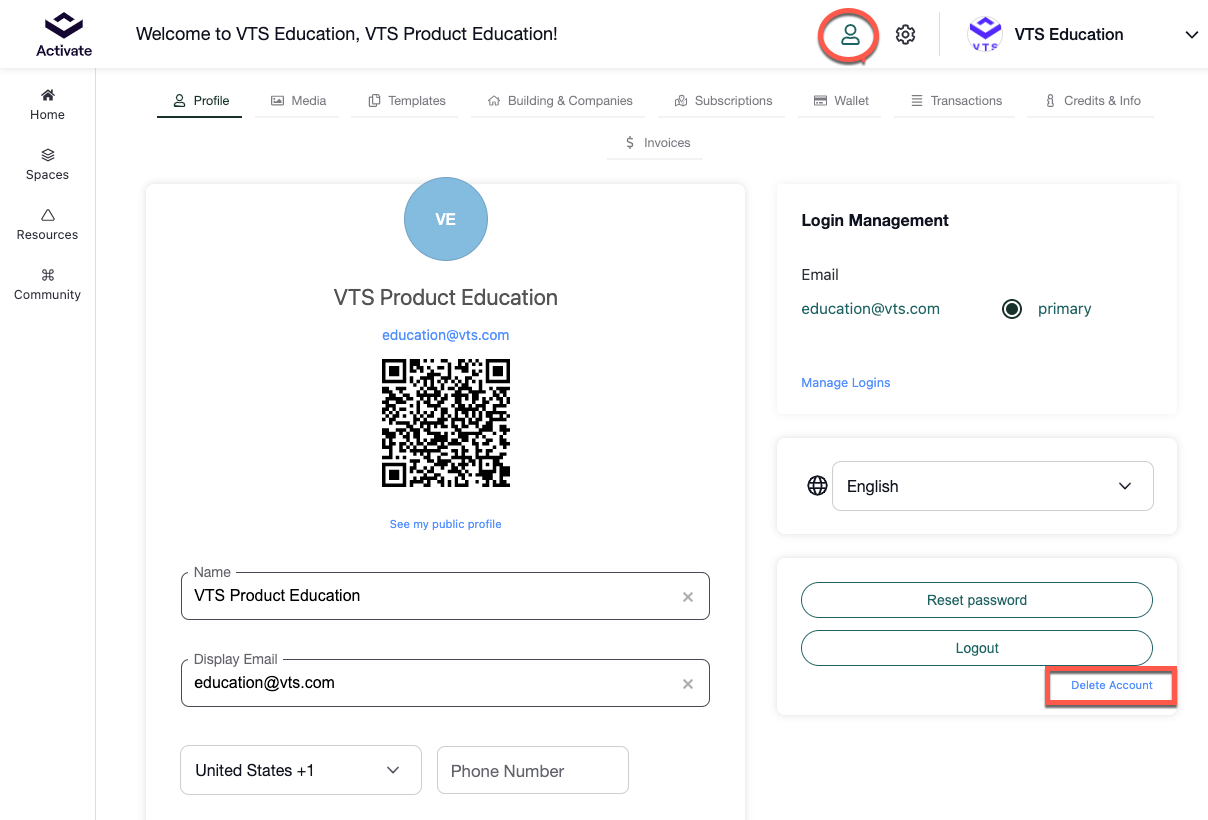Select the primary email radio button
Image resolution: width=1208 pixels, height=820 pixels.
[1012, 309]
